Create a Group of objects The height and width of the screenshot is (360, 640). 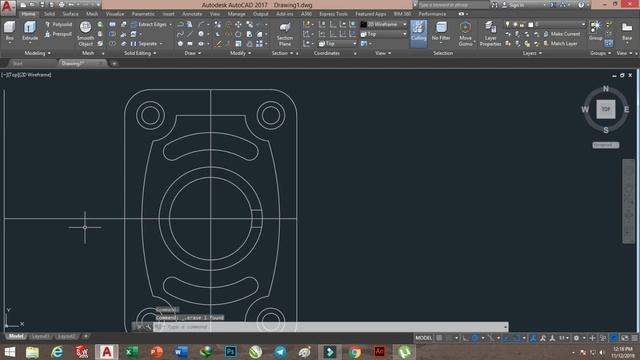coord(596,31)
